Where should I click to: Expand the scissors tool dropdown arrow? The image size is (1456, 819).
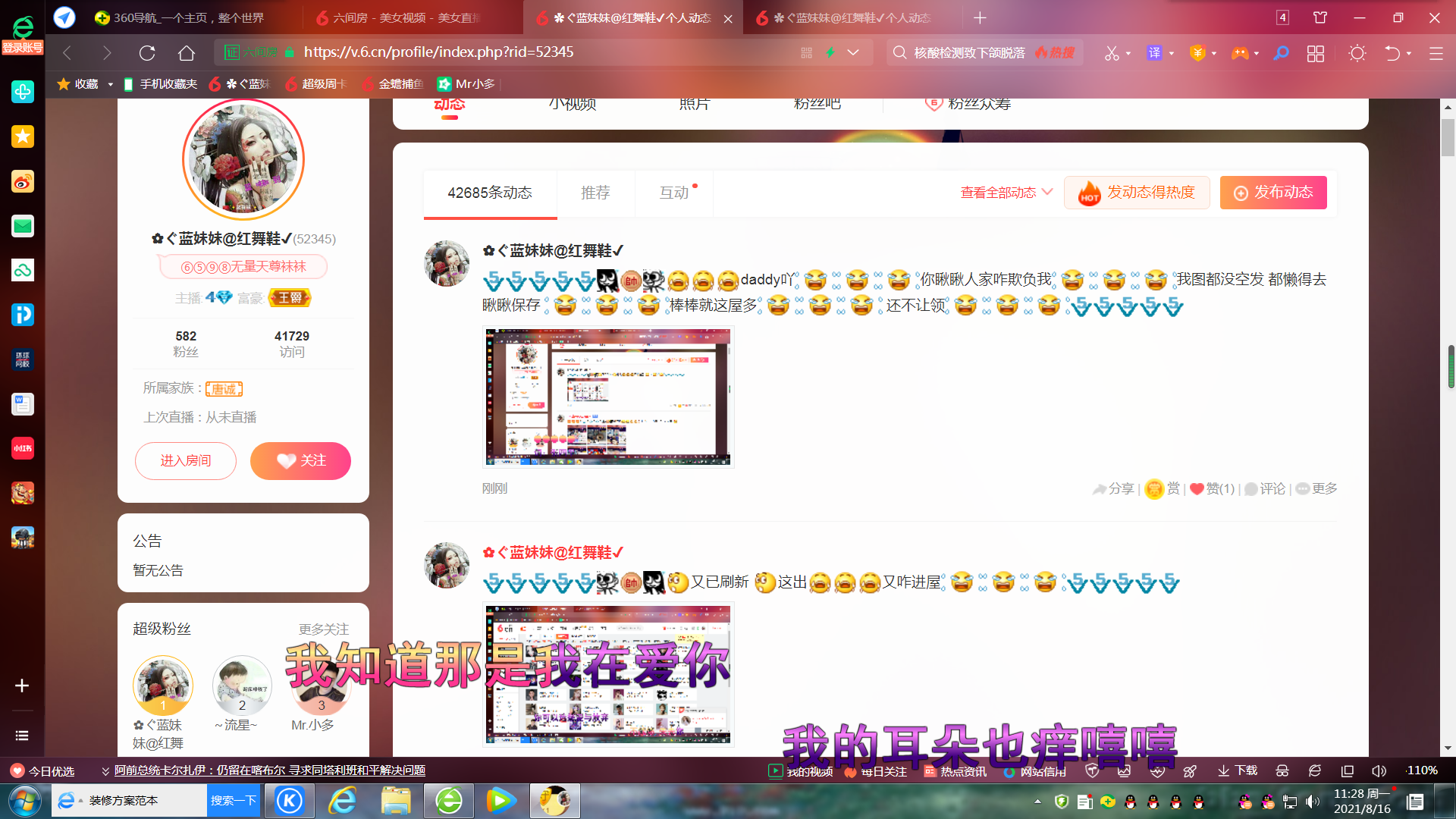(1128, 53)
